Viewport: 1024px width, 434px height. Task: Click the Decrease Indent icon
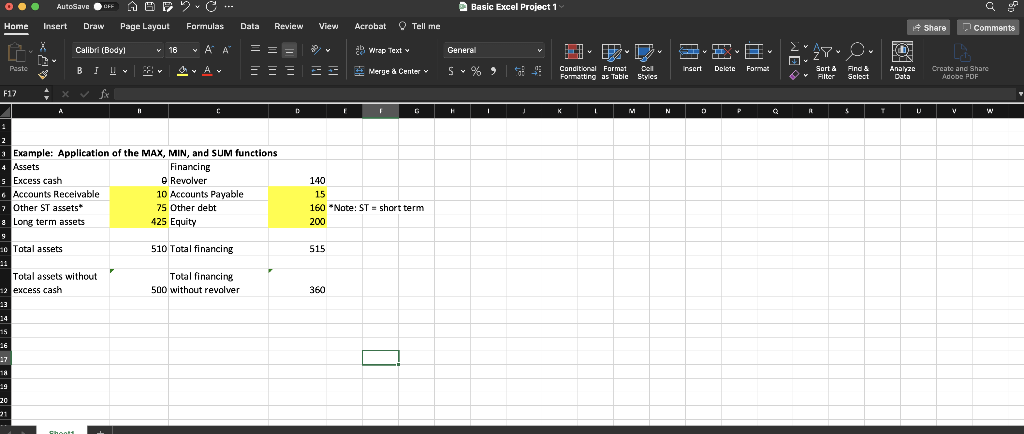(315, 71)
